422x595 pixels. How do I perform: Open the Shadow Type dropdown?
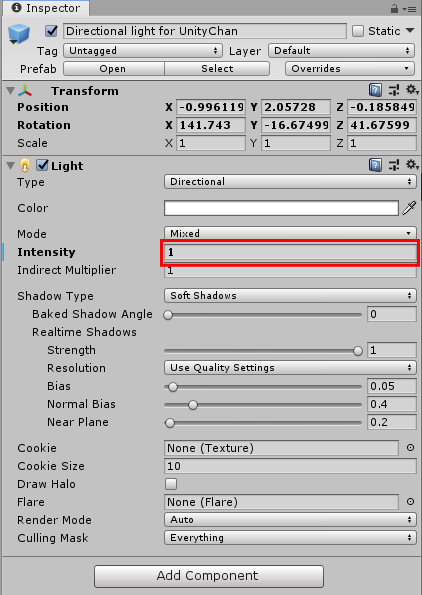pos(290,296)
